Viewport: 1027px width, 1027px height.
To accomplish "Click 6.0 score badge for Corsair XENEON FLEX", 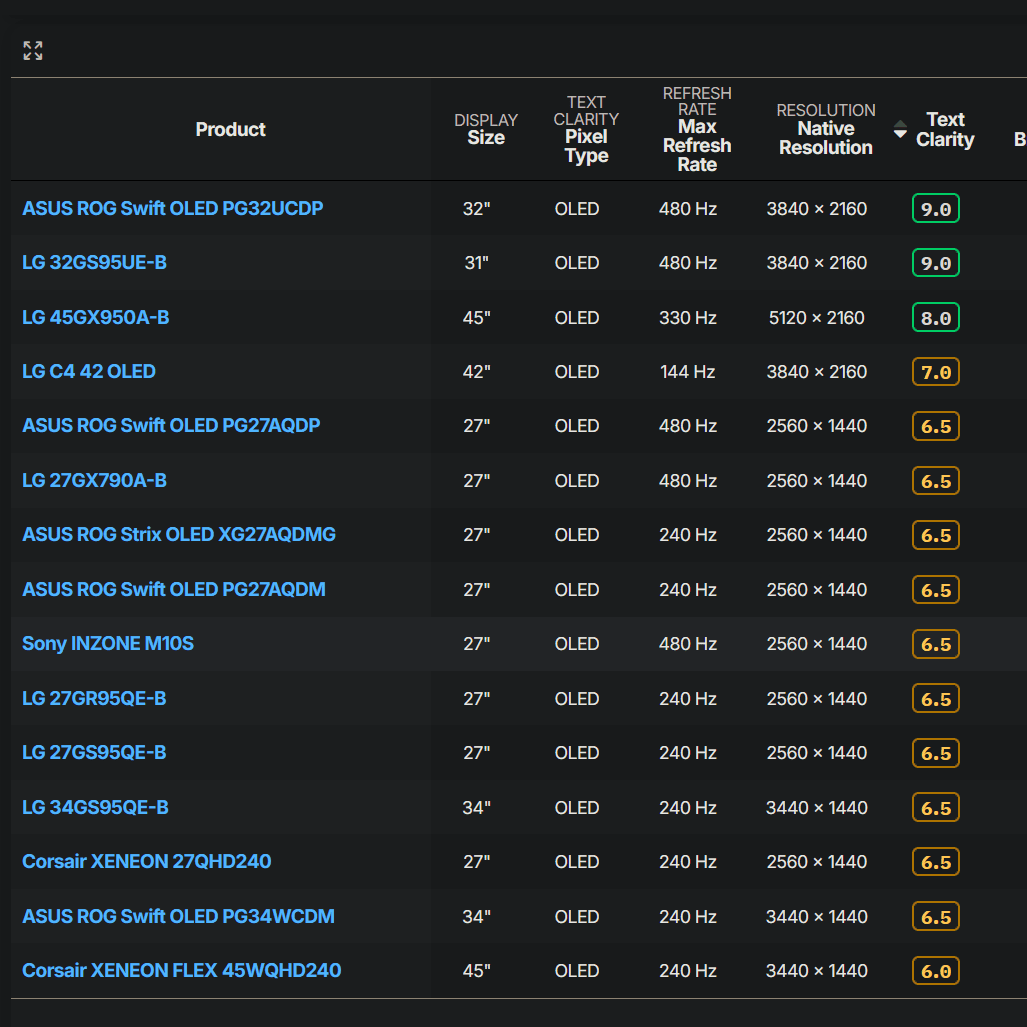I will pyautogui.click(x=935, y=971).
